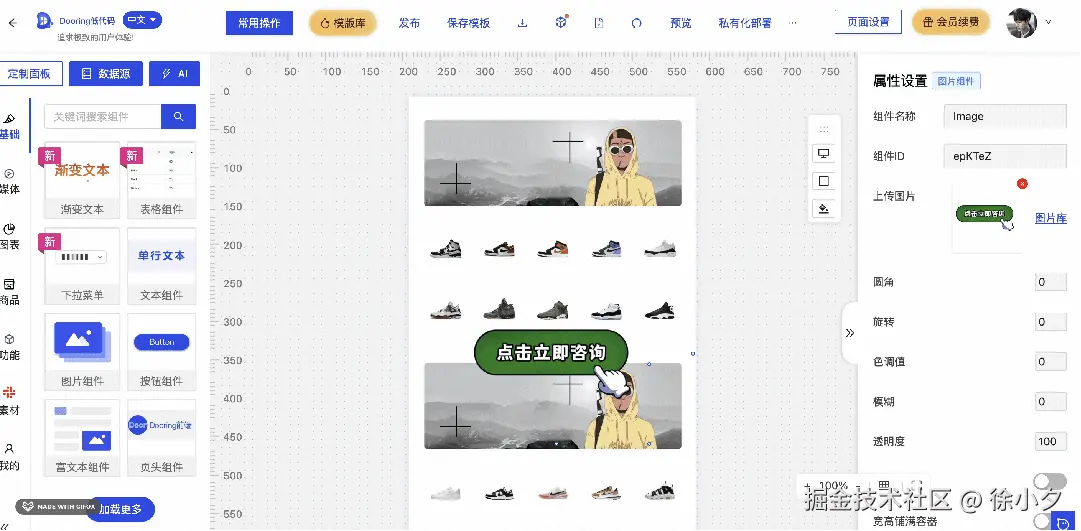Viewport: 1081px width, 531px height.
Task: Click the 数据源 data source button
Action: tap(105, 74)
